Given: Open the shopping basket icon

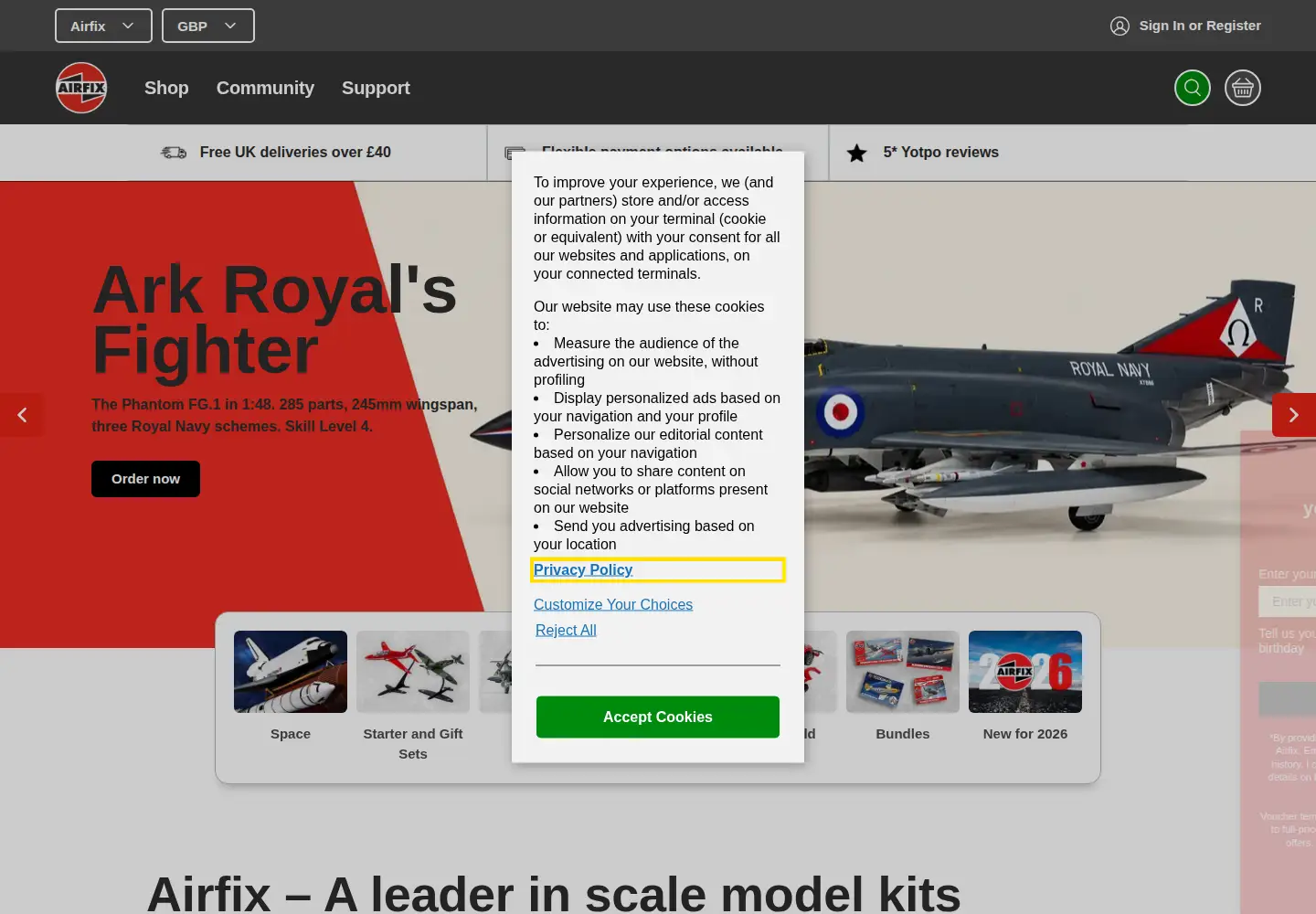Looking at the screenshot, I should pos(1243,88).
